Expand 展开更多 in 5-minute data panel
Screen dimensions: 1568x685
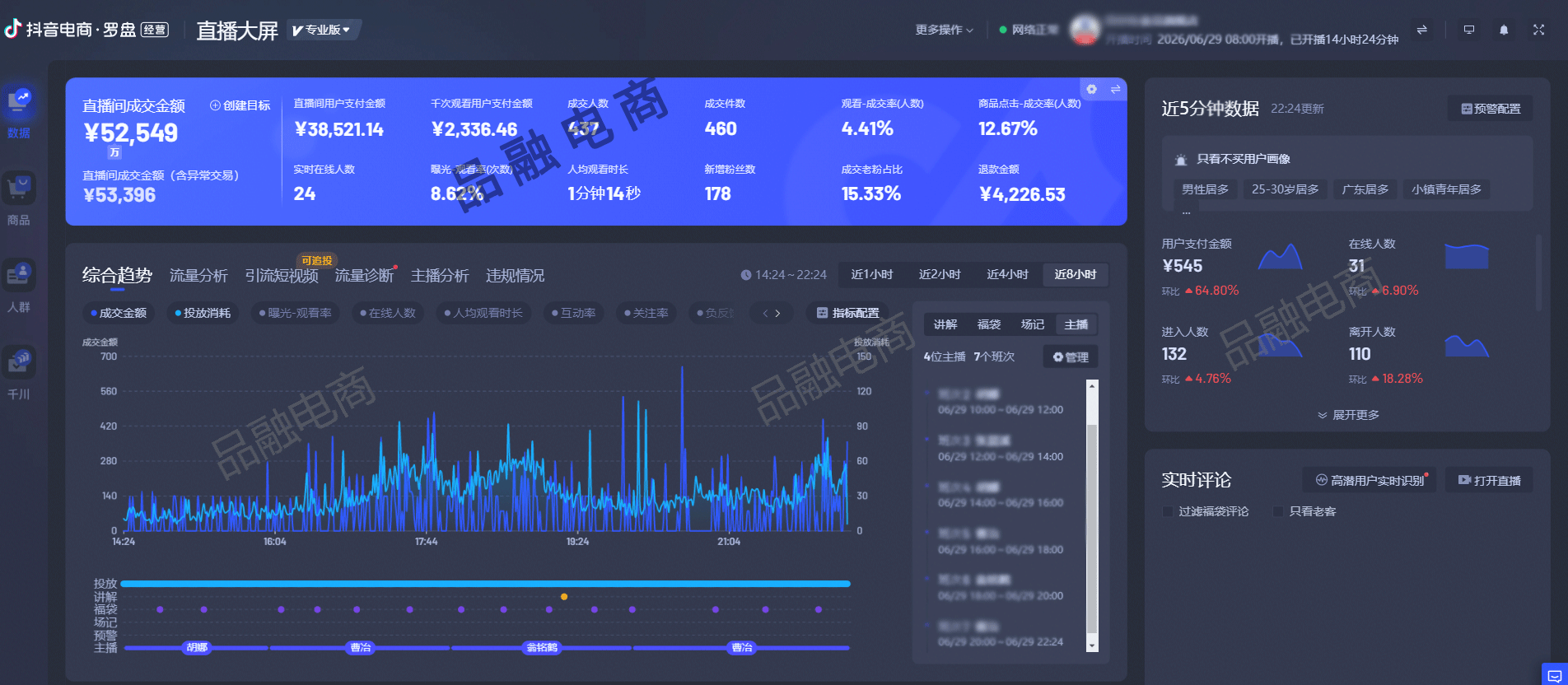[1348, 415]
